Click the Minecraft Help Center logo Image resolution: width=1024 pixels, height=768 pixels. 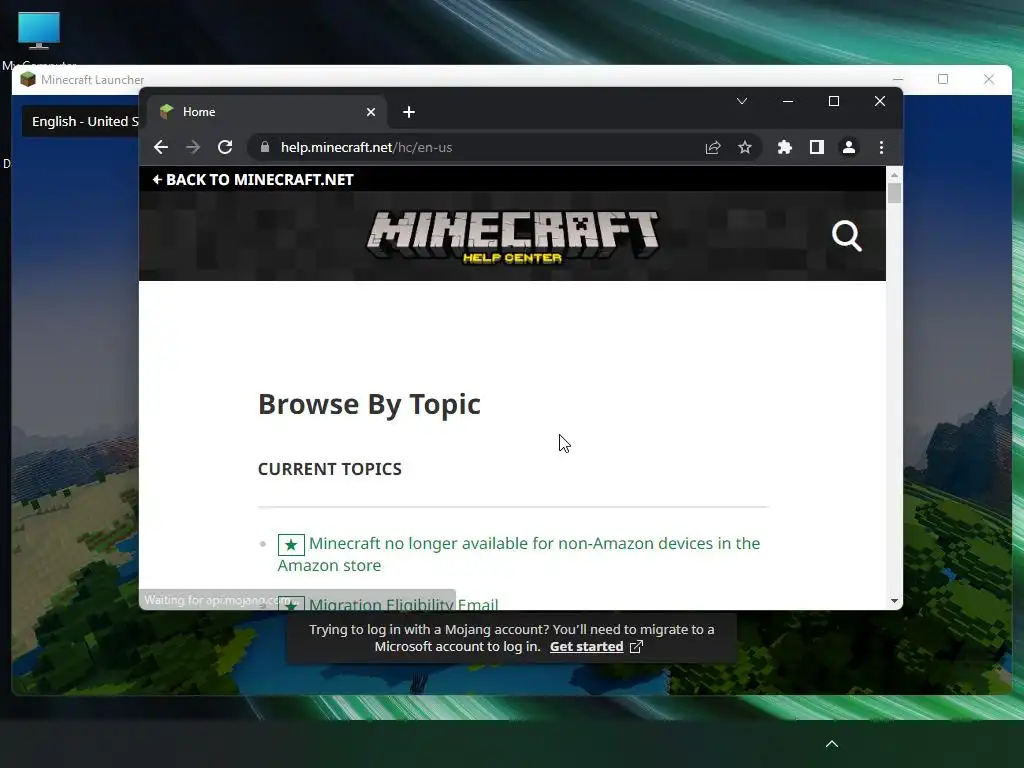tap(513, 237)
